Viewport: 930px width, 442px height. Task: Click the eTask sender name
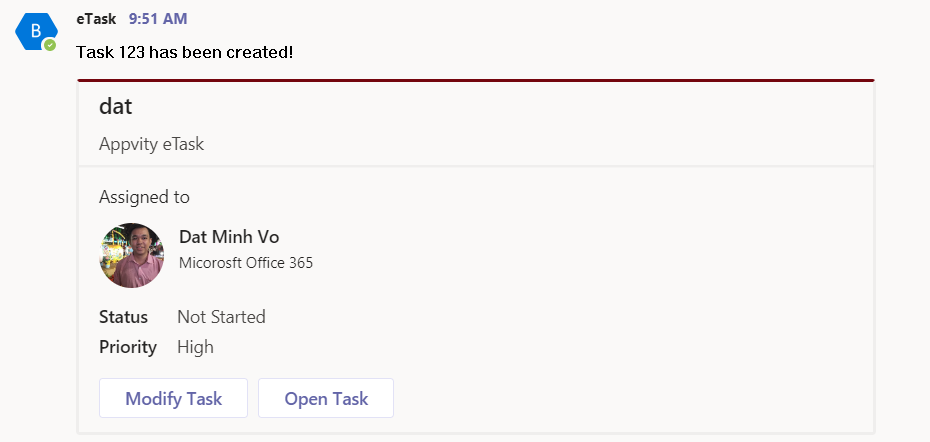(x=96, y=19)
